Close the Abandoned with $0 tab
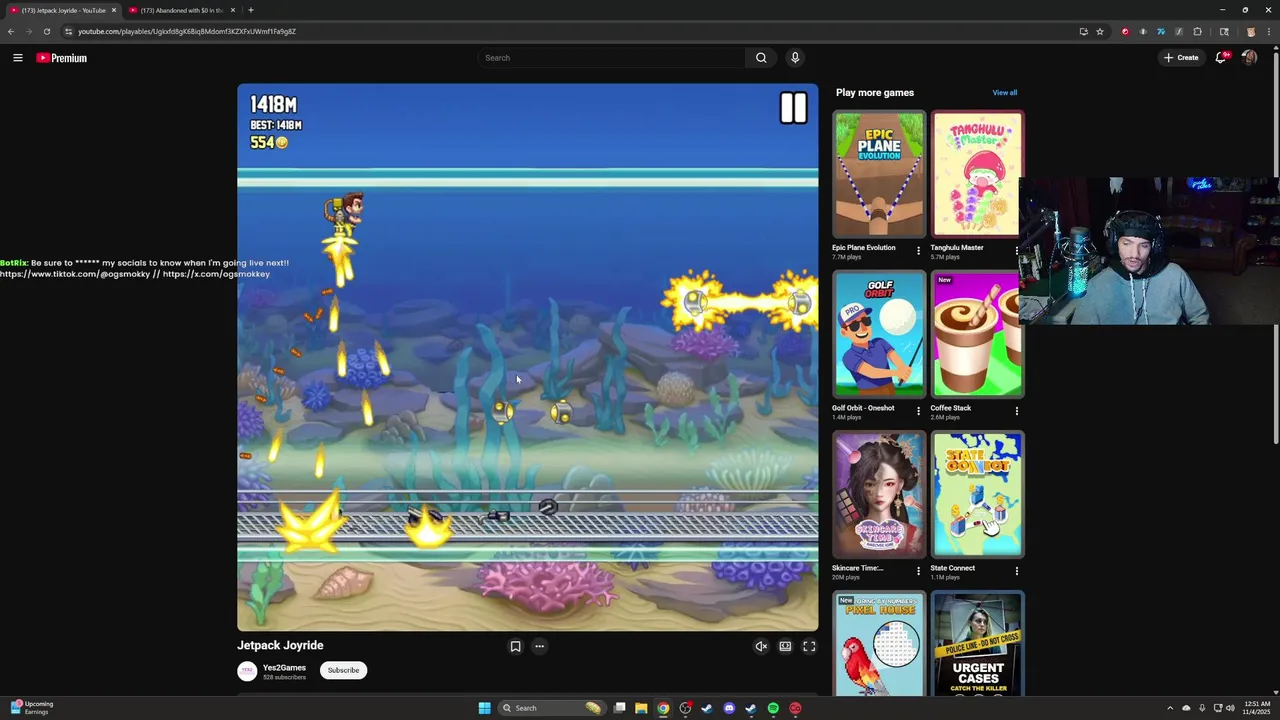 tap(233, 10)
